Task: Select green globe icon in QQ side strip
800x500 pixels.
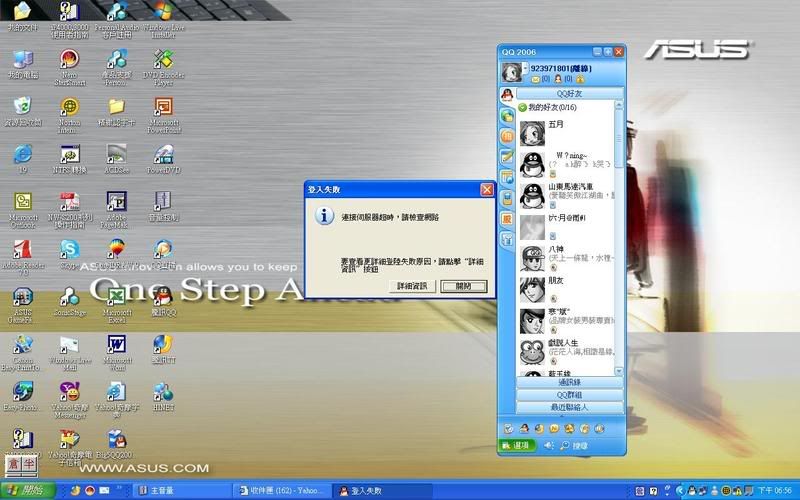Action: pos(507,116)
